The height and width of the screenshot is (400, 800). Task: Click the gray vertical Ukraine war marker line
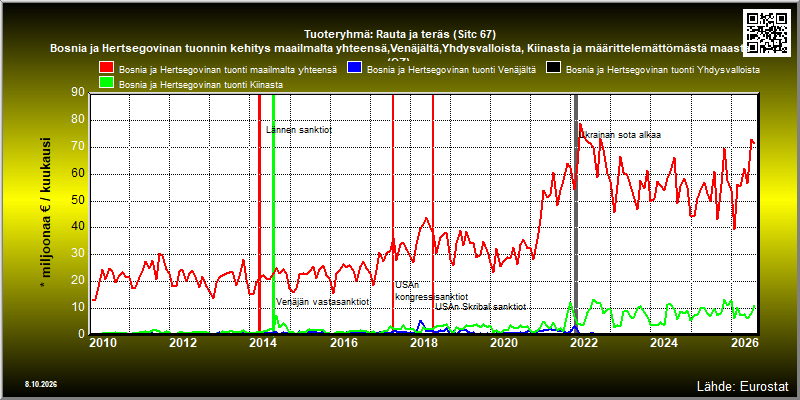tap(576, 214)
